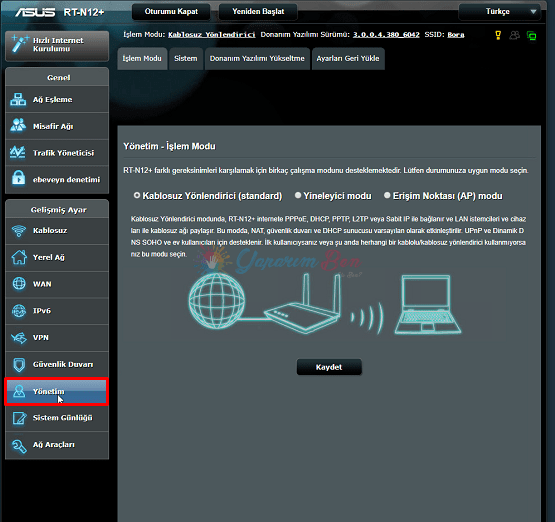This screenshot has height=522, width=555.
Task: Click the Kablosuz wifi signal icon
Action: point(19,230)
